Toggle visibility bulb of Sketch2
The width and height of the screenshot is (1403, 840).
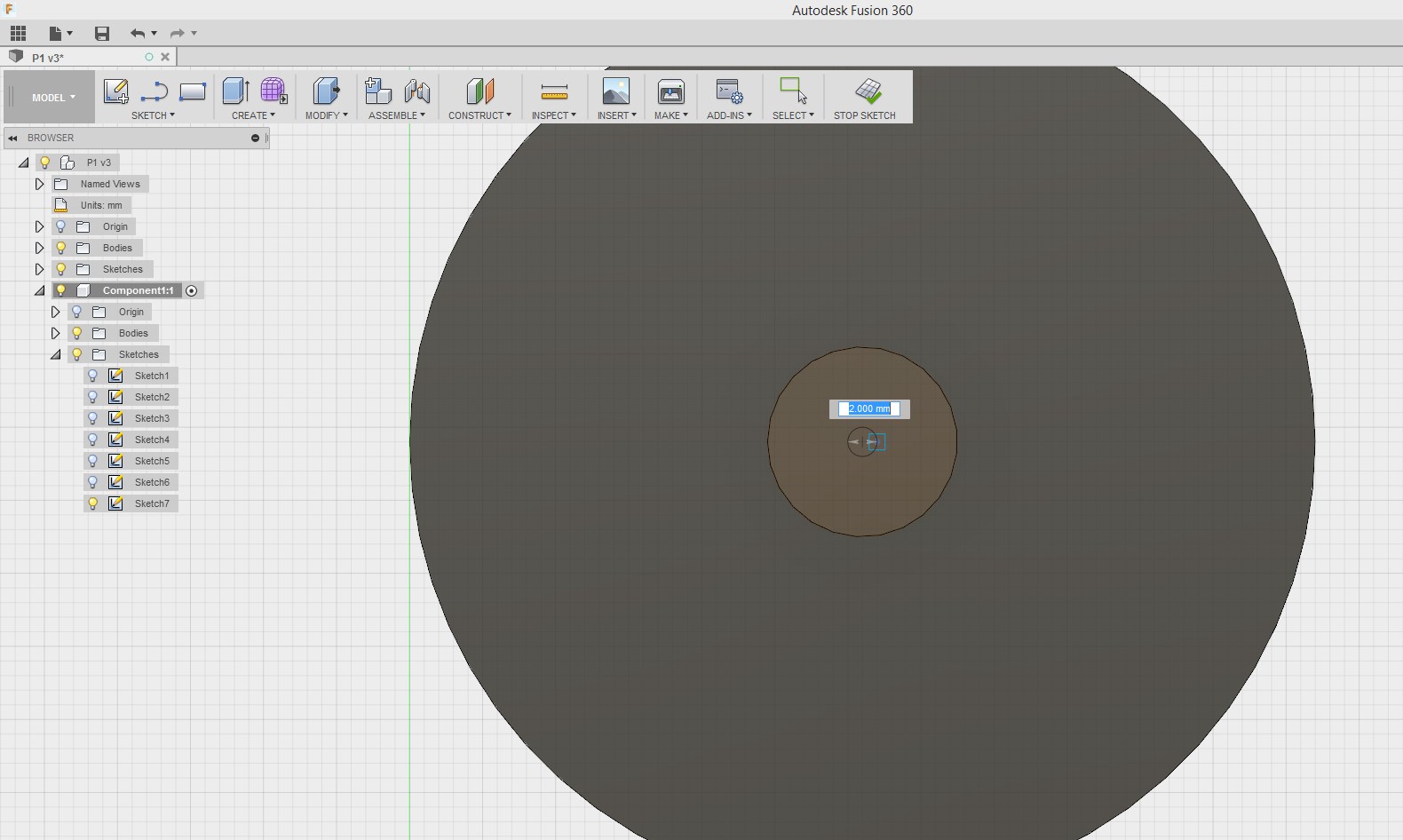coord(93,397)
